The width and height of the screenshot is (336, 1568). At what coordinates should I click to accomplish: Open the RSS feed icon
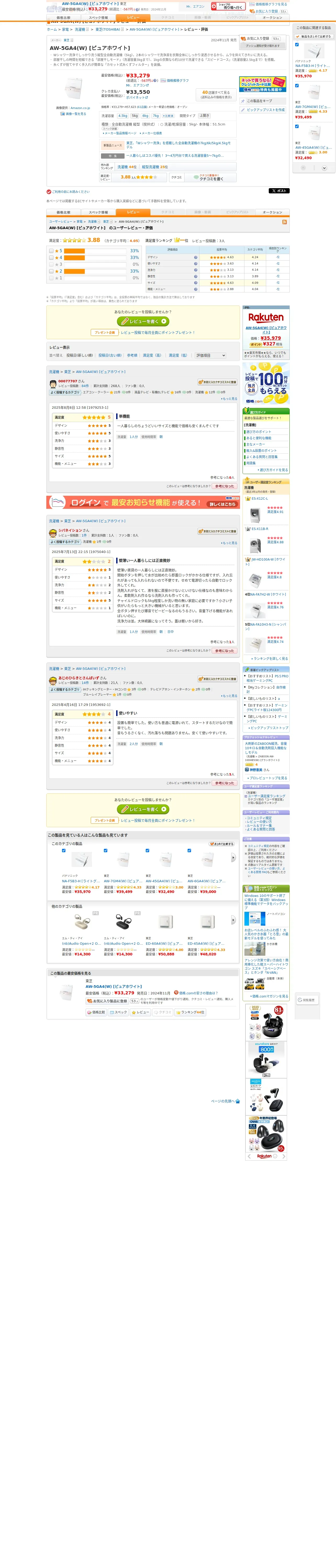tap(284, 222)
